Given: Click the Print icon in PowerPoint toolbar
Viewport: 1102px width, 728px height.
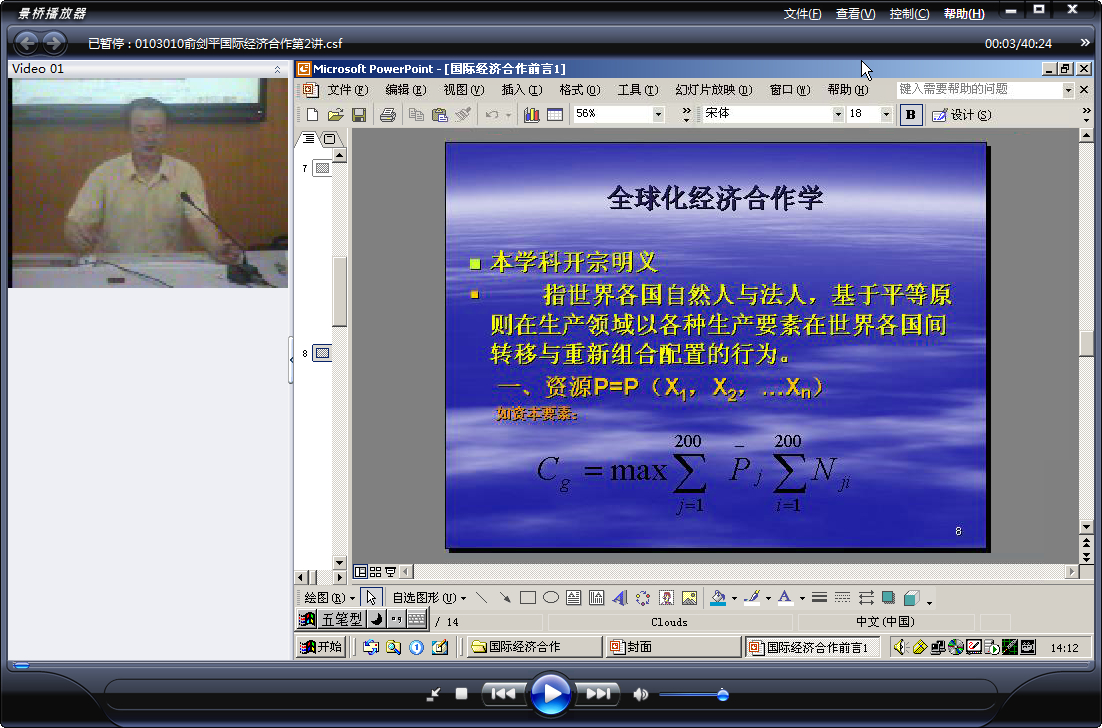Looking at the screenshot, I should (x=387, y=115).
